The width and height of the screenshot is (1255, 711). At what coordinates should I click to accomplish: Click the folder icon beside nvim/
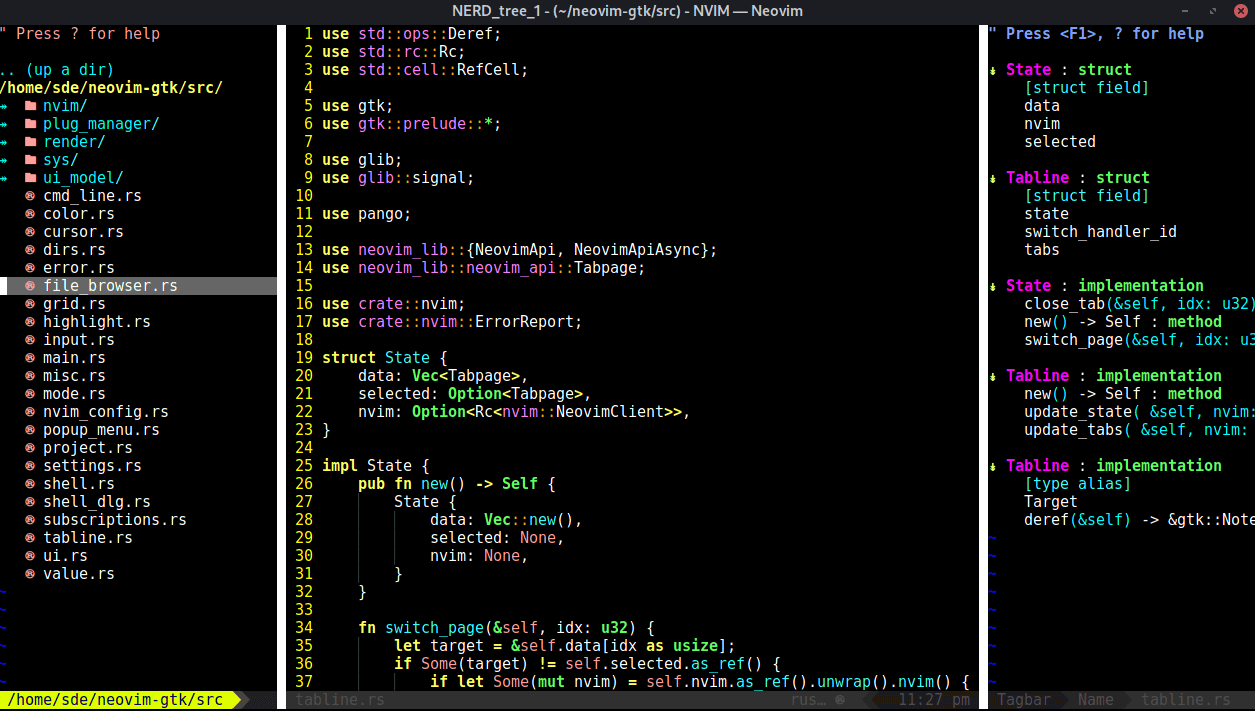(x=30, y=106)
